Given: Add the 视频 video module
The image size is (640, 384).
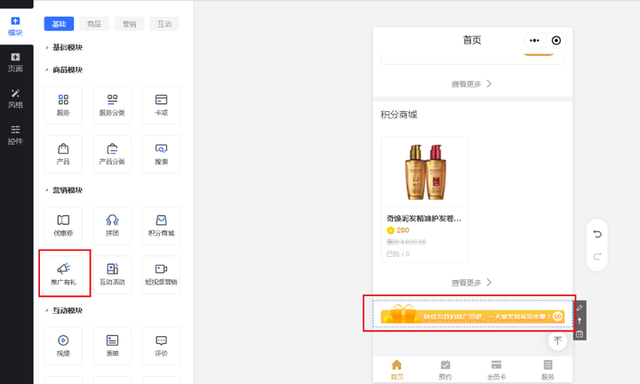Looking at the screenshot, I should pos(63,346).
